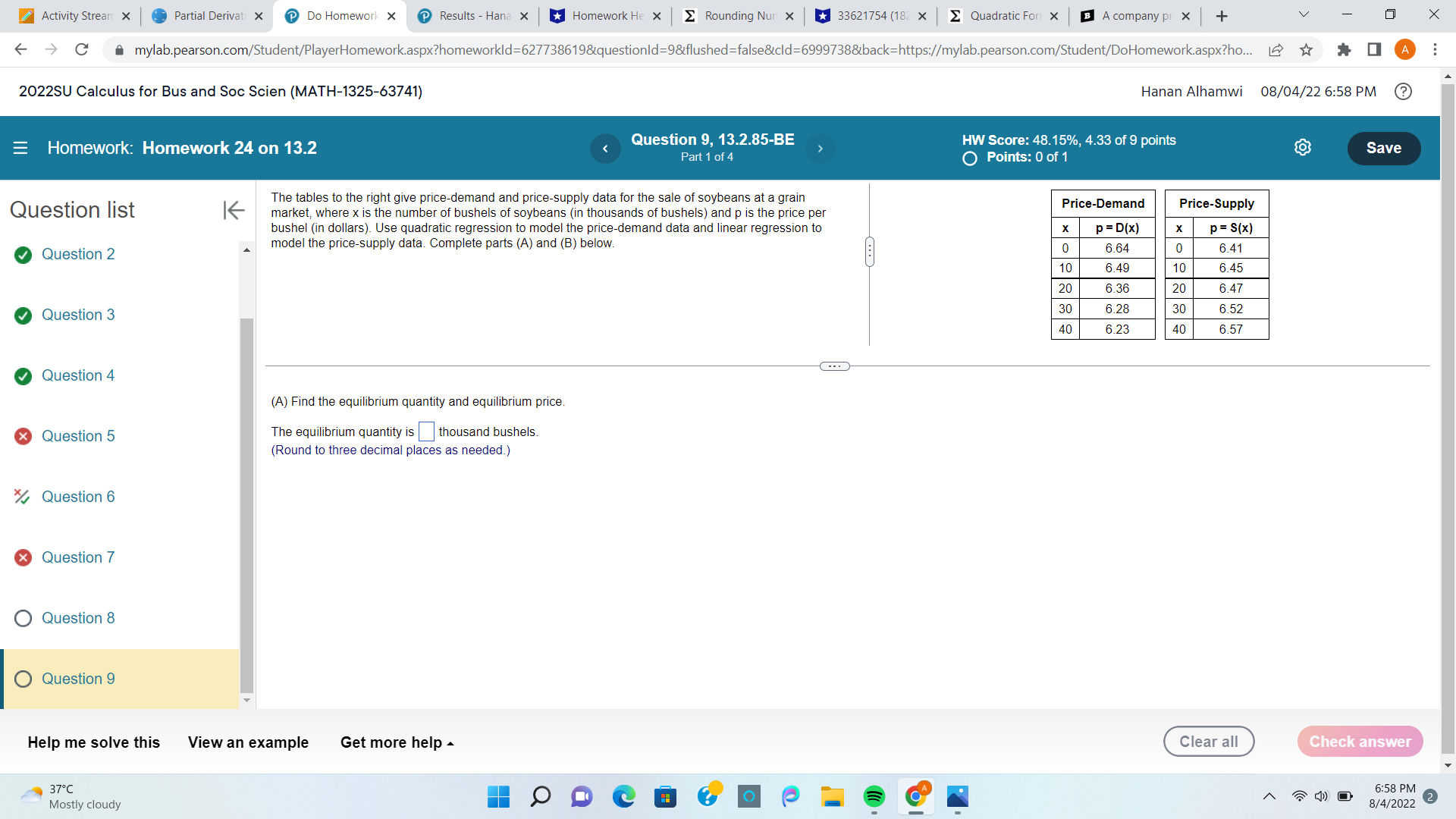The image size is (1456, 819).
Task: Toggle bookmark star for the current page
Action: 1306,49
